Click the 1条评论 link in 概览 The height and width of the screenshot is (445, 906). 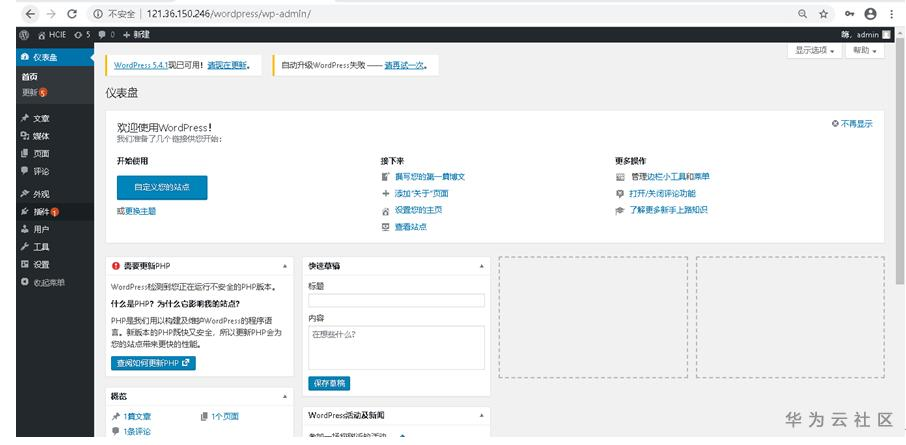pos(137,432)
